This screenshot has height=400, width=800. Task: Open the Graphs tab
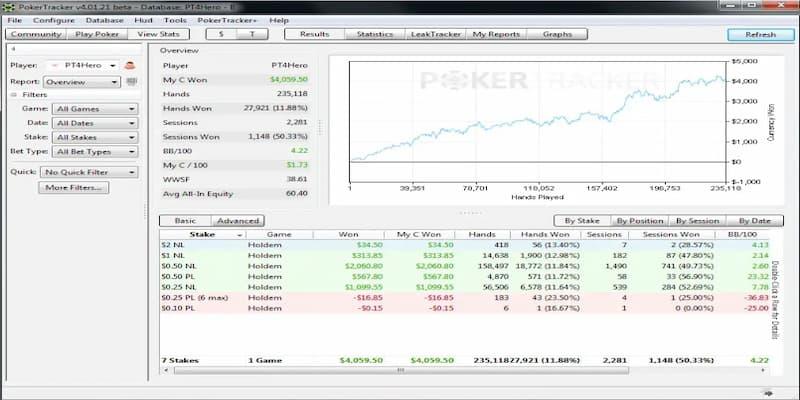pyautogui.click(x=557, y=34)
